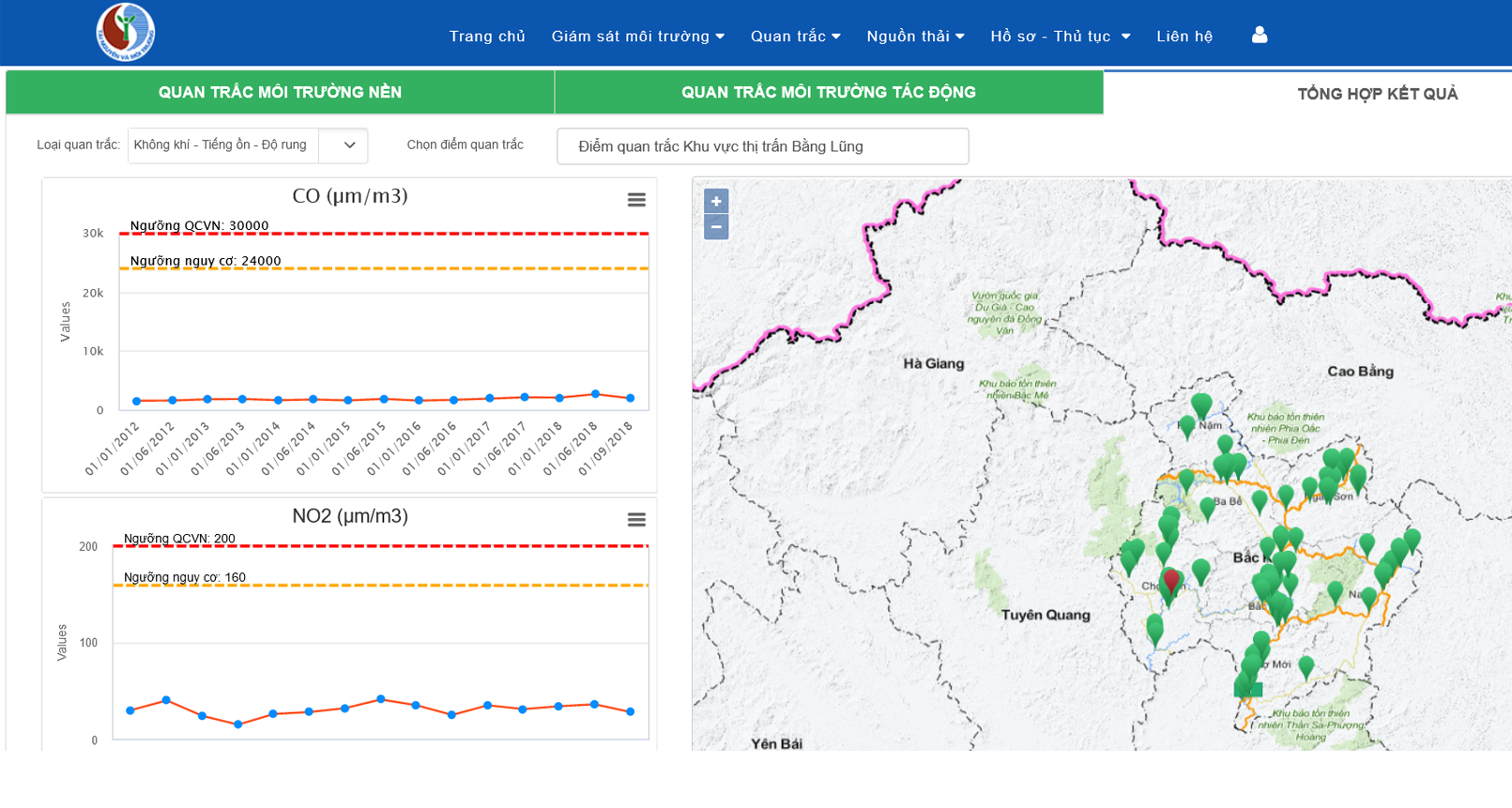Click the site logo in the header
This screenshot has height=808, width=1512.
(126, 33)
